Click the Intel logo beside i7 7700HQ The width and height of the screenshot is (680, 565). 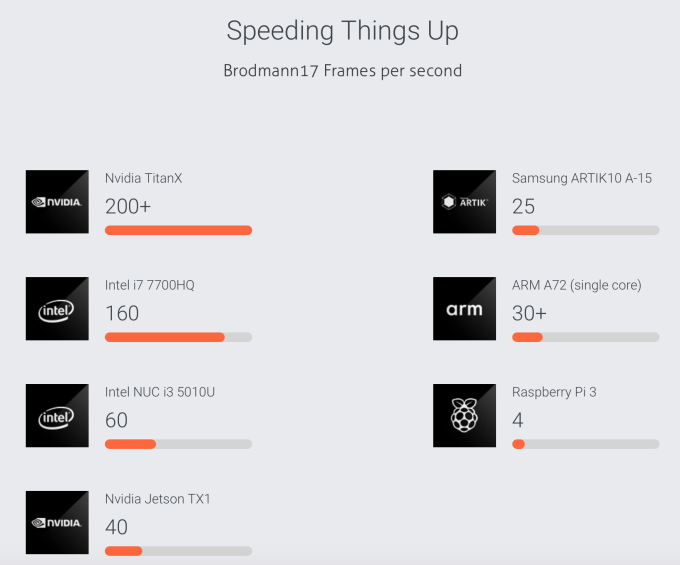(57, 309)
